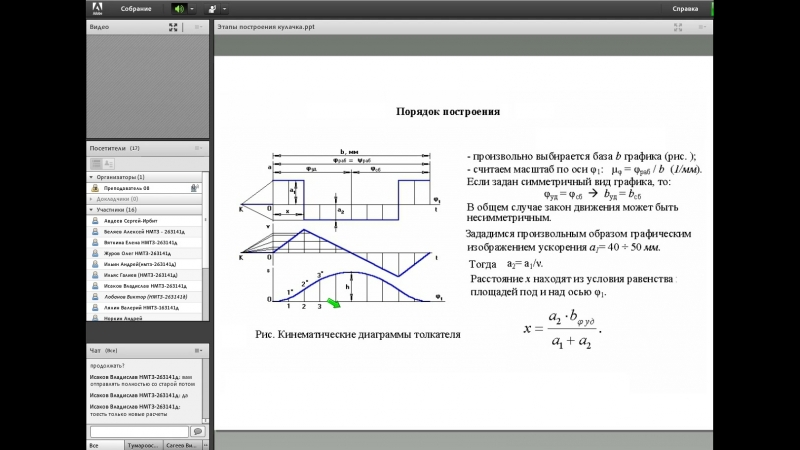Select host Преподаватель 08 in attendee list

point(144,188)
